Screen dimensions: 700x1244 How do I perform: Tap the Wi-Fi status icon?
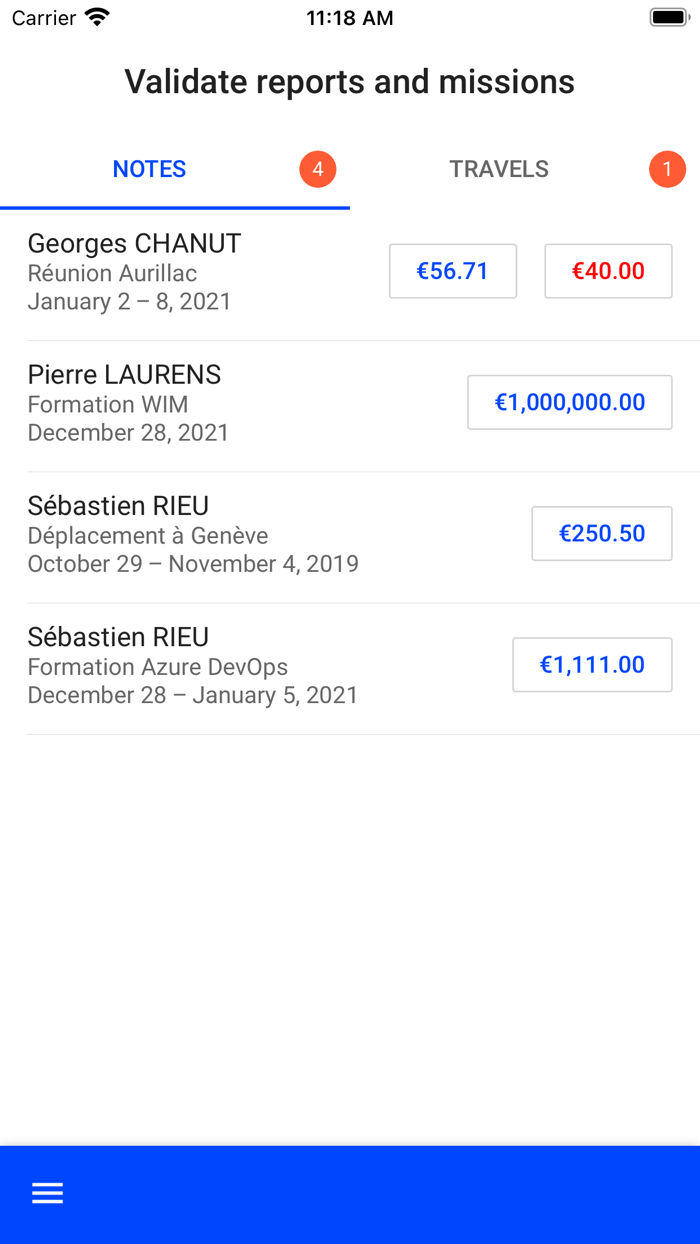click(x=97, y=17)
